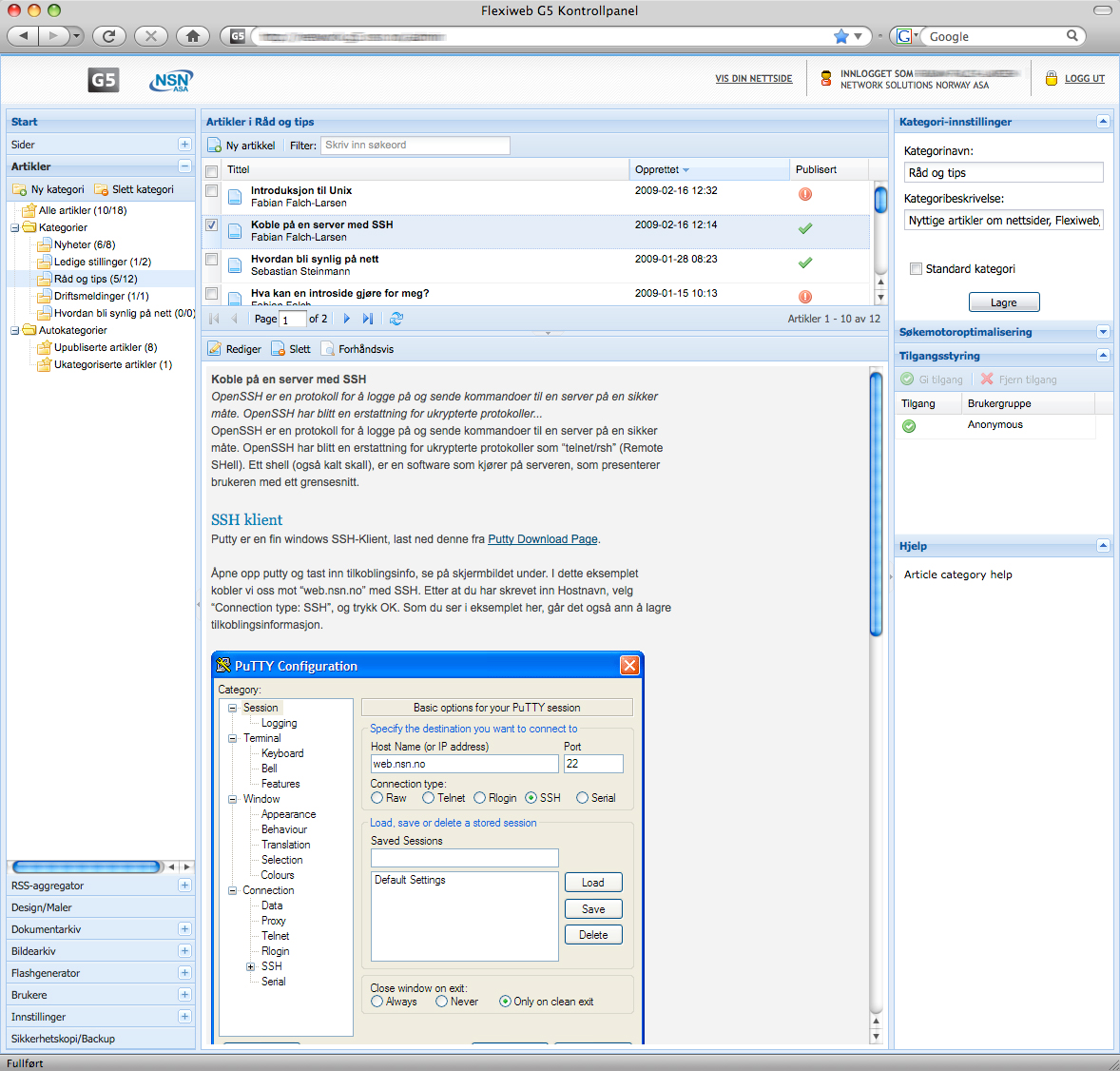Click the Rediger edit icon
The width and height of the screenshot is (1120, 1071).
(x=215, y=349)
